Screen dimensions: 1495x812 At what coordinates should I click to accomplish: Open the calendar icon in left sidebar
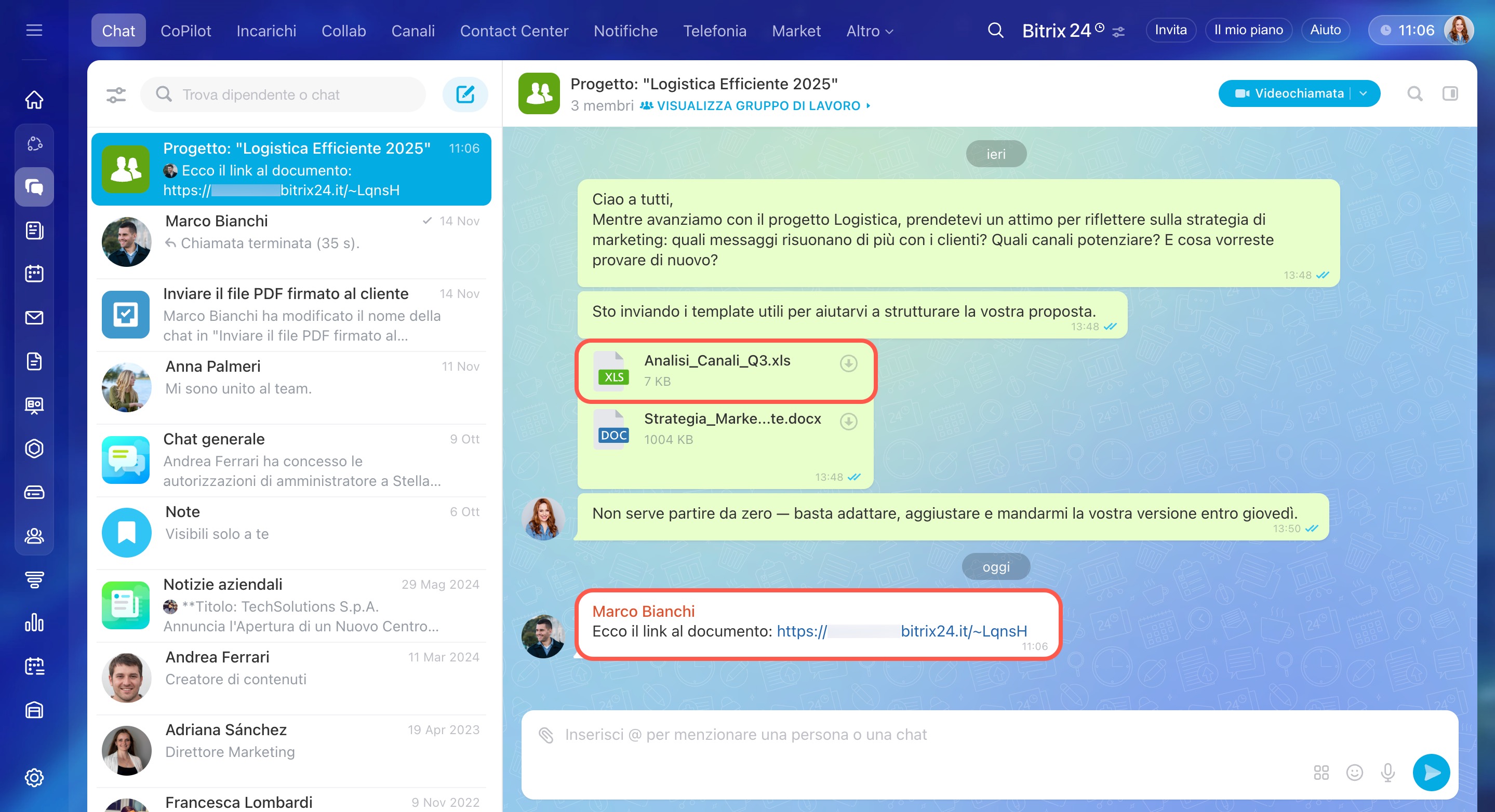34,274
